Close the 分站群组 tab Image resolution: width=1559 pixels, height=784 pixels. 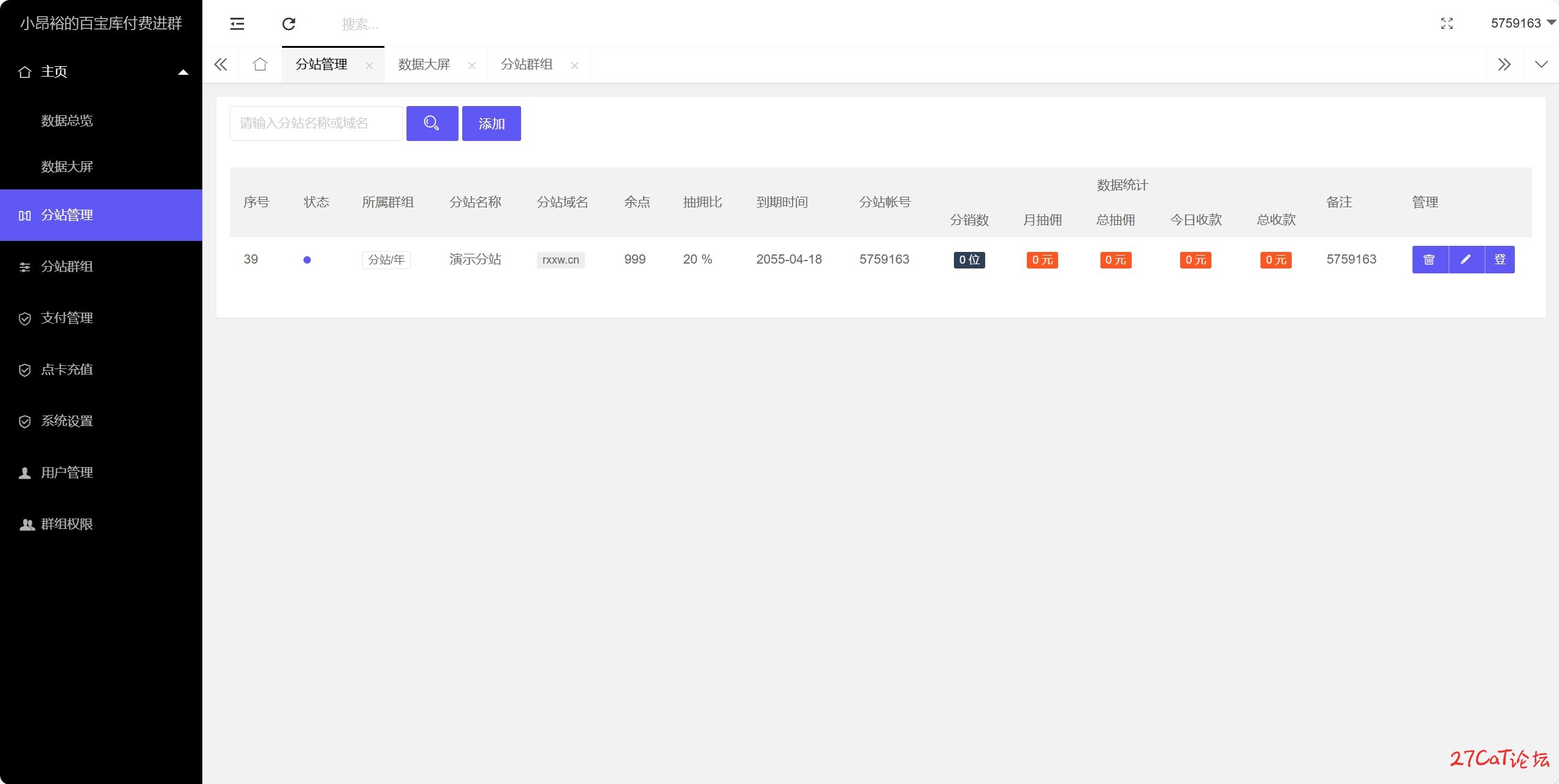coord(574,66)
